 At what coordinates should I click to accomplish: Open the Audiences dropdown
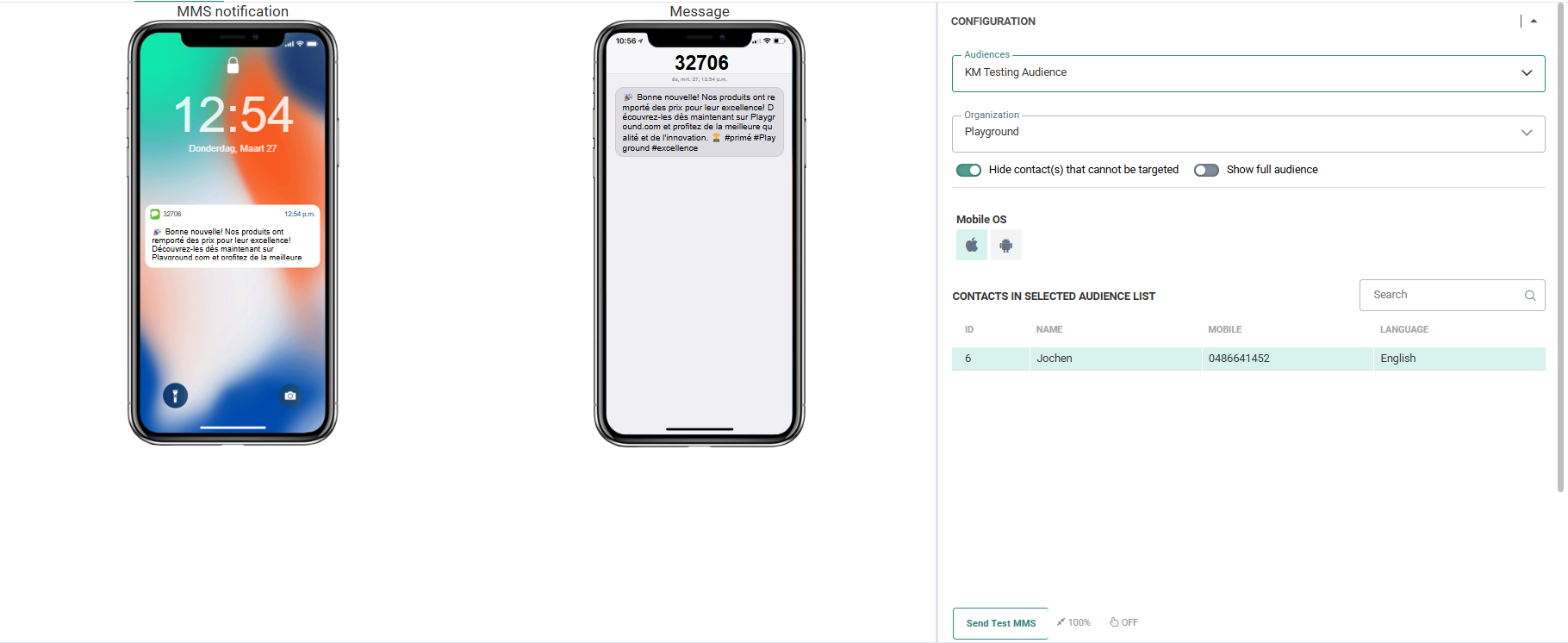pos(1248,73)
